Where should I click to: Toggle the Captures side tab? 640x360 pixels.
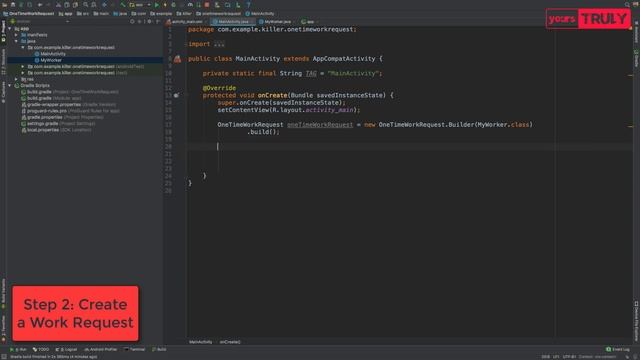[3, 92]
